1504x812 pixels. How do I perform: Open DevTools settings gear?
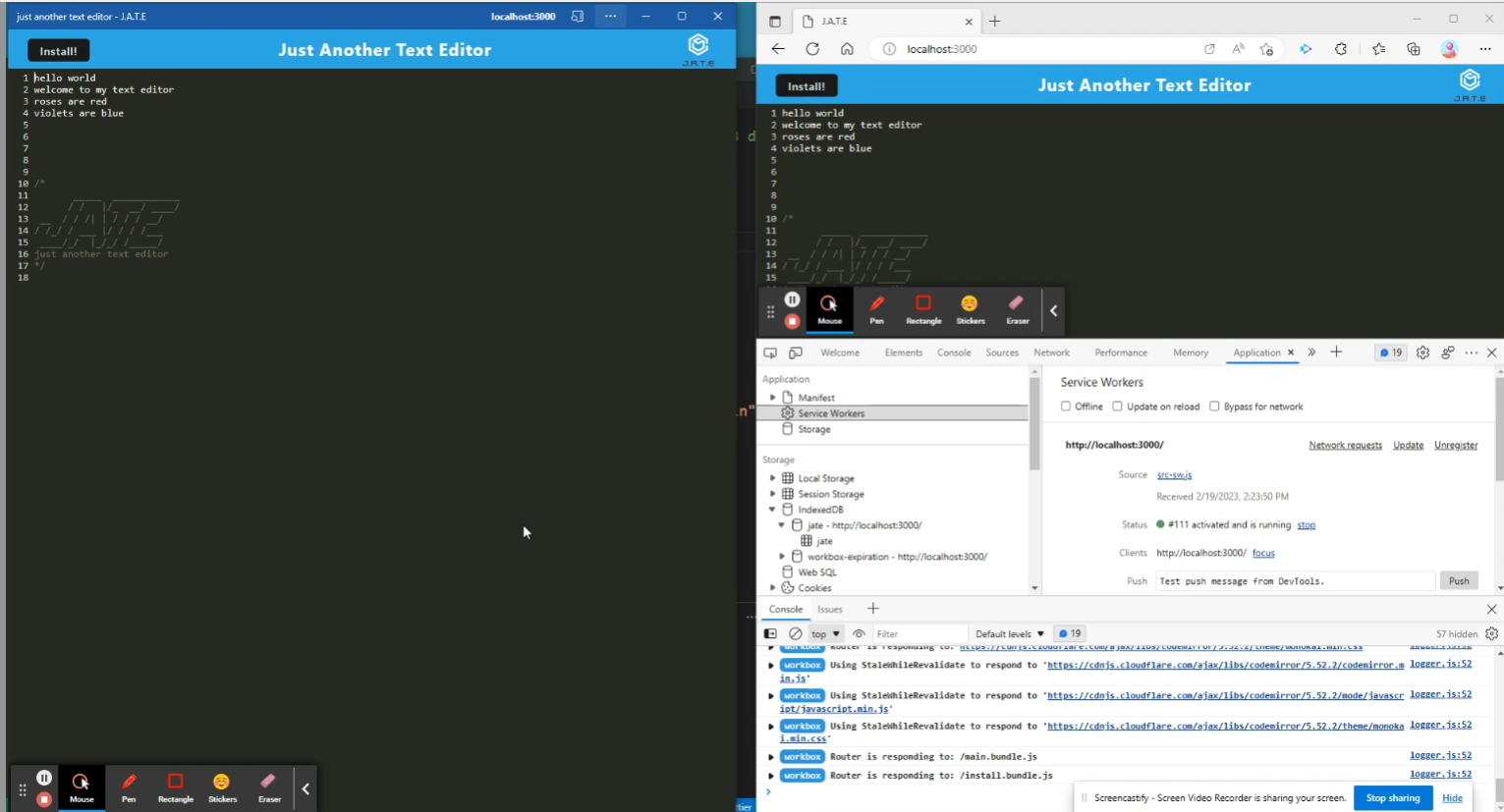pos(1422,352)
